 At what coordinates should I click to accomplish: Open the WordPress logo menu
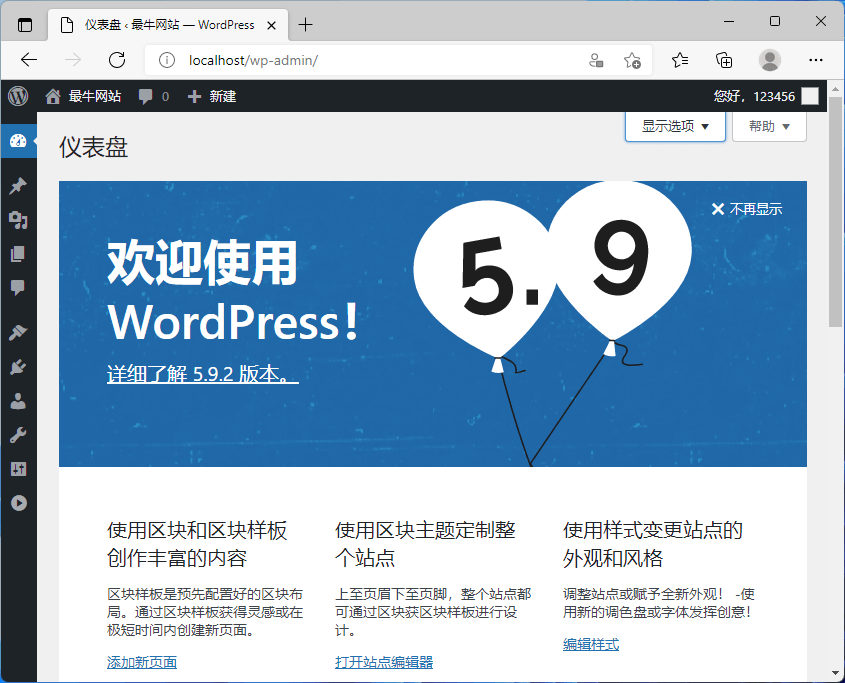point(18,96)
